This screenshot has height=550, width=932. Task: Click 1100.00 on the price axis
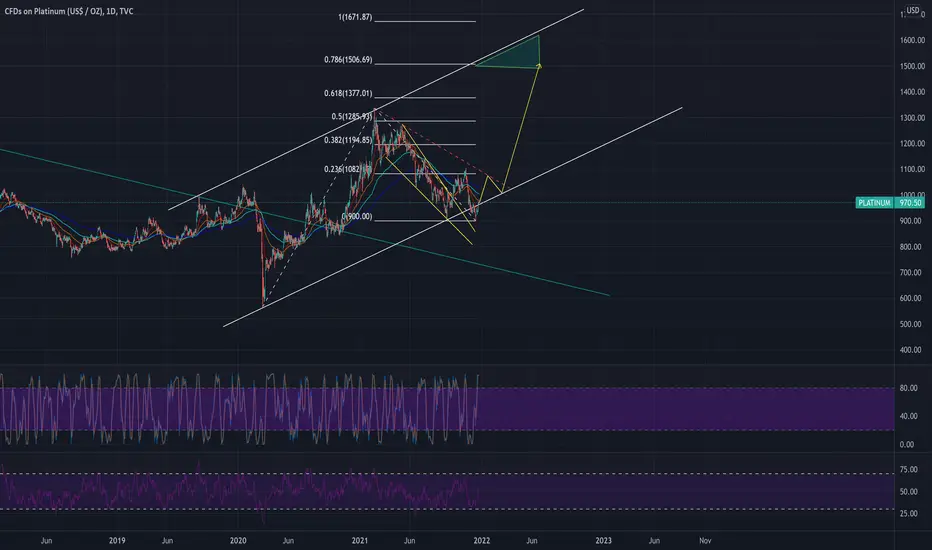pos(912,169)
